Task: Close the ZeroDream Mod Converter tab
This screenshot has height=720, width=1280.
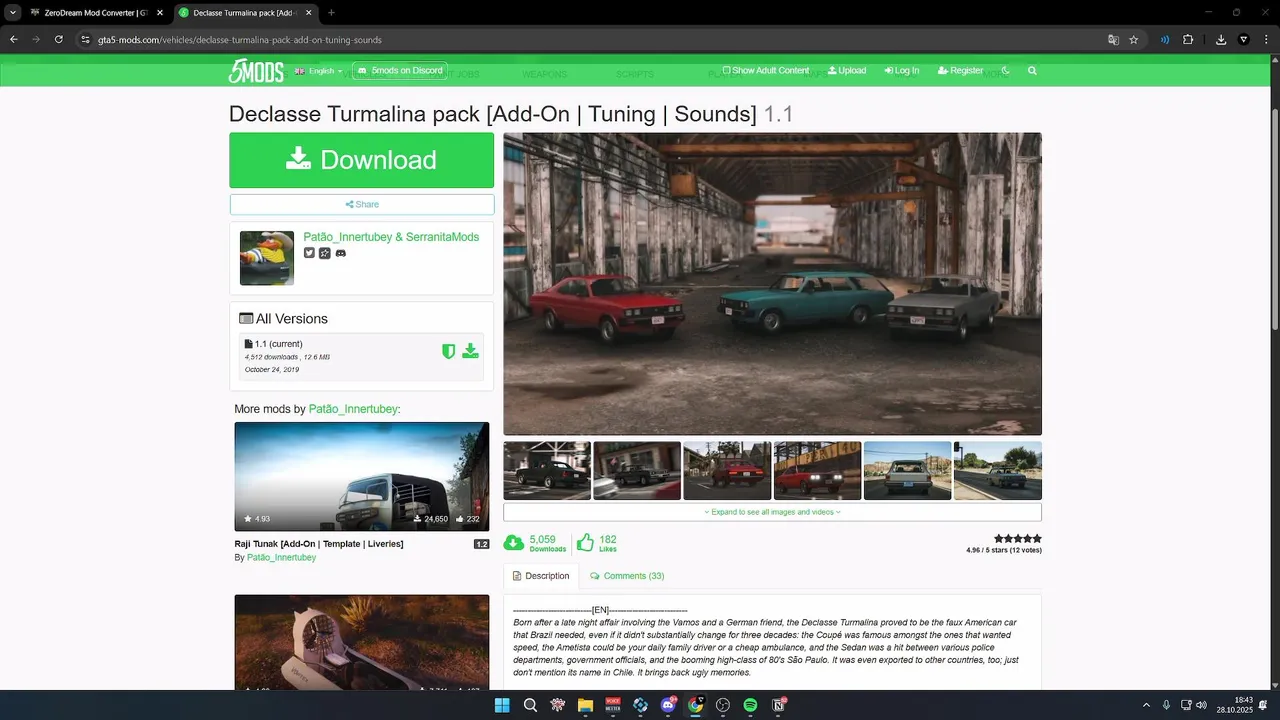Action: tap(160, 13)
